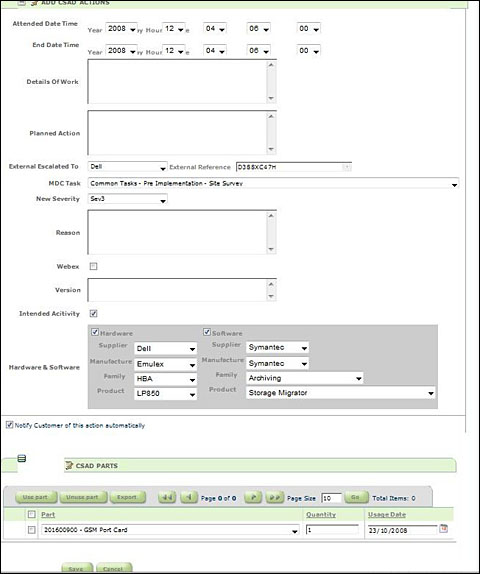Click Reason scrollbar down arrow
This screenshot has width=480, height=574.
coord(271,249)
